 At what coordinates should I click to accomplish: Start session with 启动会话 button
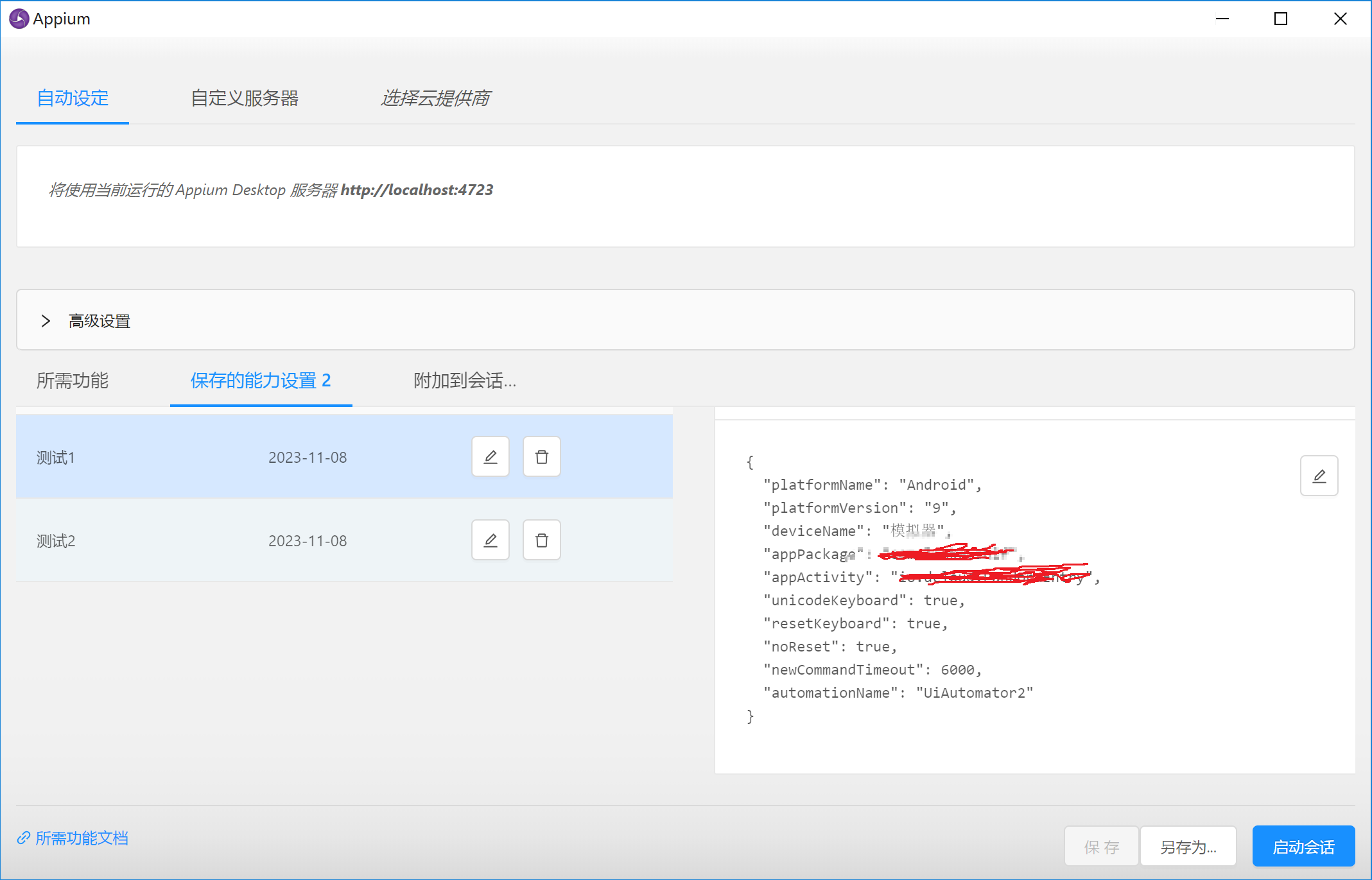coord(1303,847)
